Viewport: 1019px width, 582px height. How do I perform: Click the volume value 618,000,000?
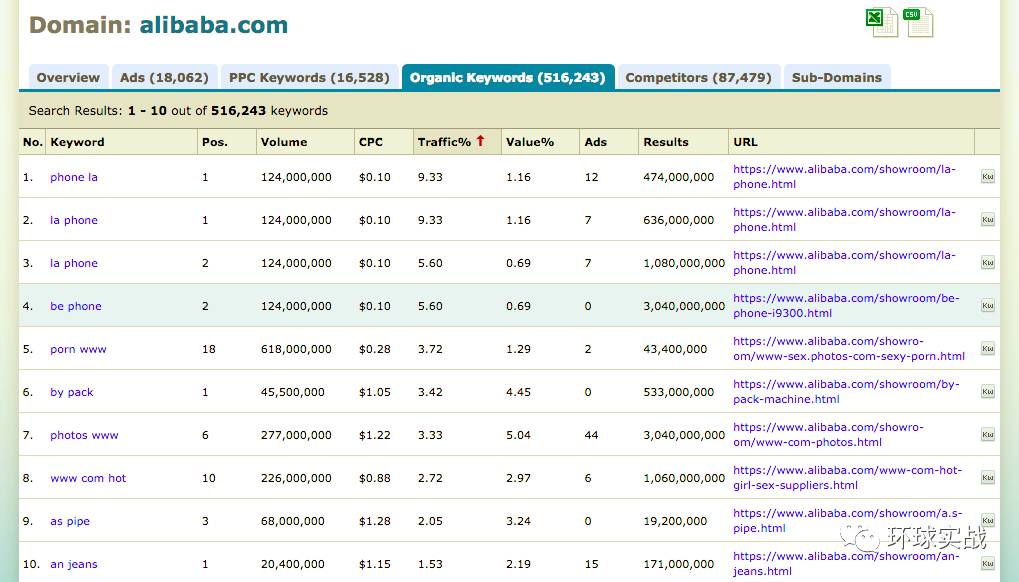(296, 349)
